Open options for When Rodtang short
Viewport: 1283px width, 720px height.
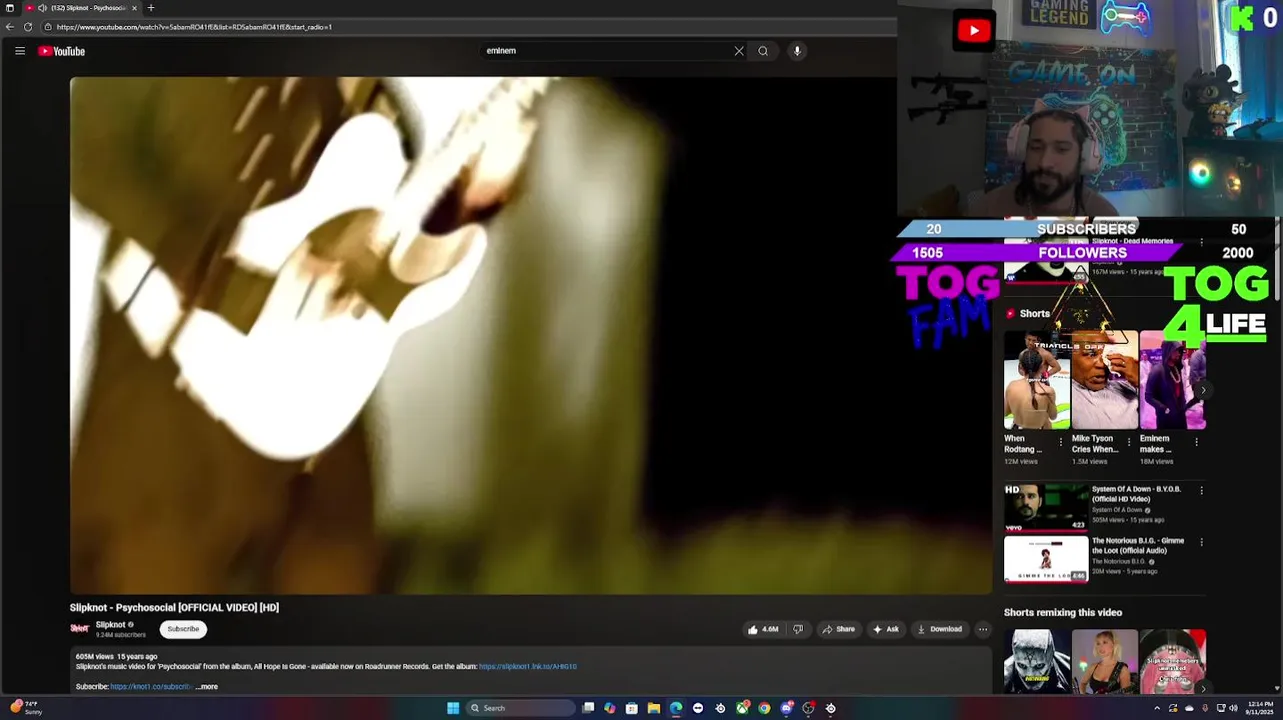coord(1061,442)
